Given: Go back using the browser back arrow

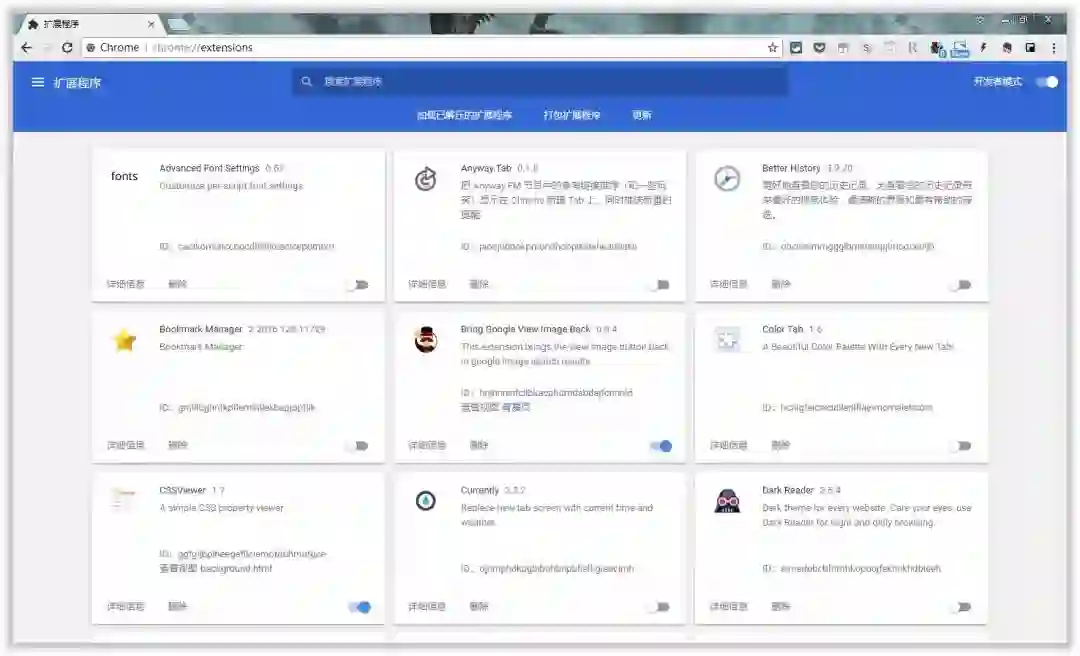Looking at the screenshot, I should [x=26, y=48].
